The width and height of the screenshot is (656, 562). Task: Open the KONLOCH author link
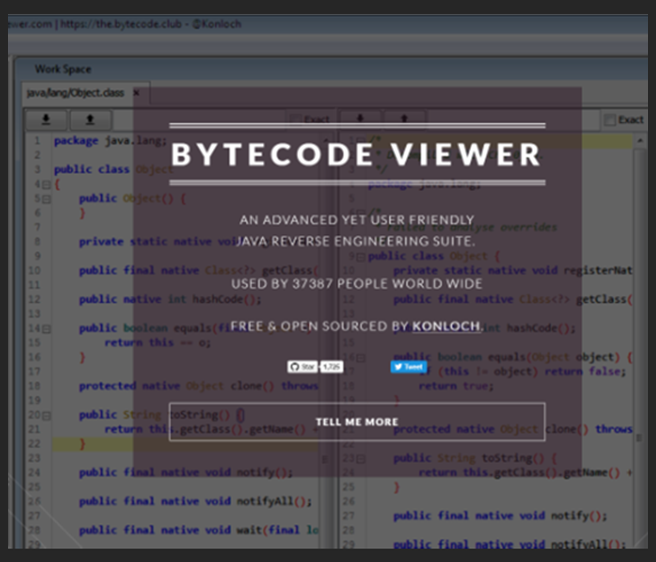point(446,326)
